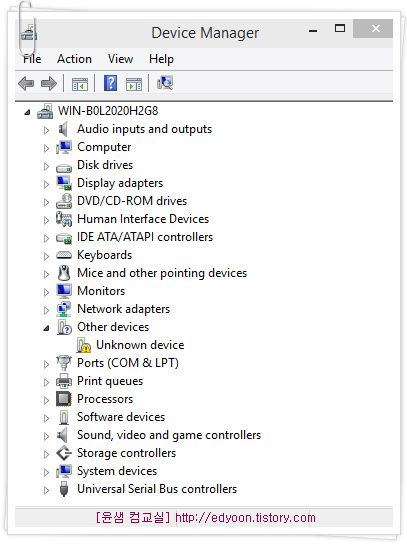Image resolution: width=407 pixels, height=545 pixels.
Task: Click the Display adapters icon
Action: pos(64,183)
